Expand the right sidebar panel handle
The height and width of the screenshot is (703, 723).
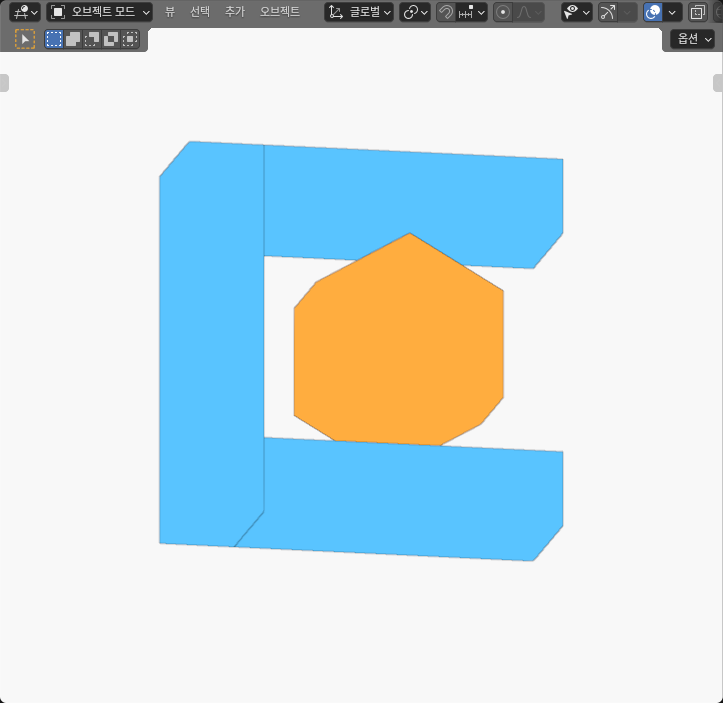click(x=718, y=83)
